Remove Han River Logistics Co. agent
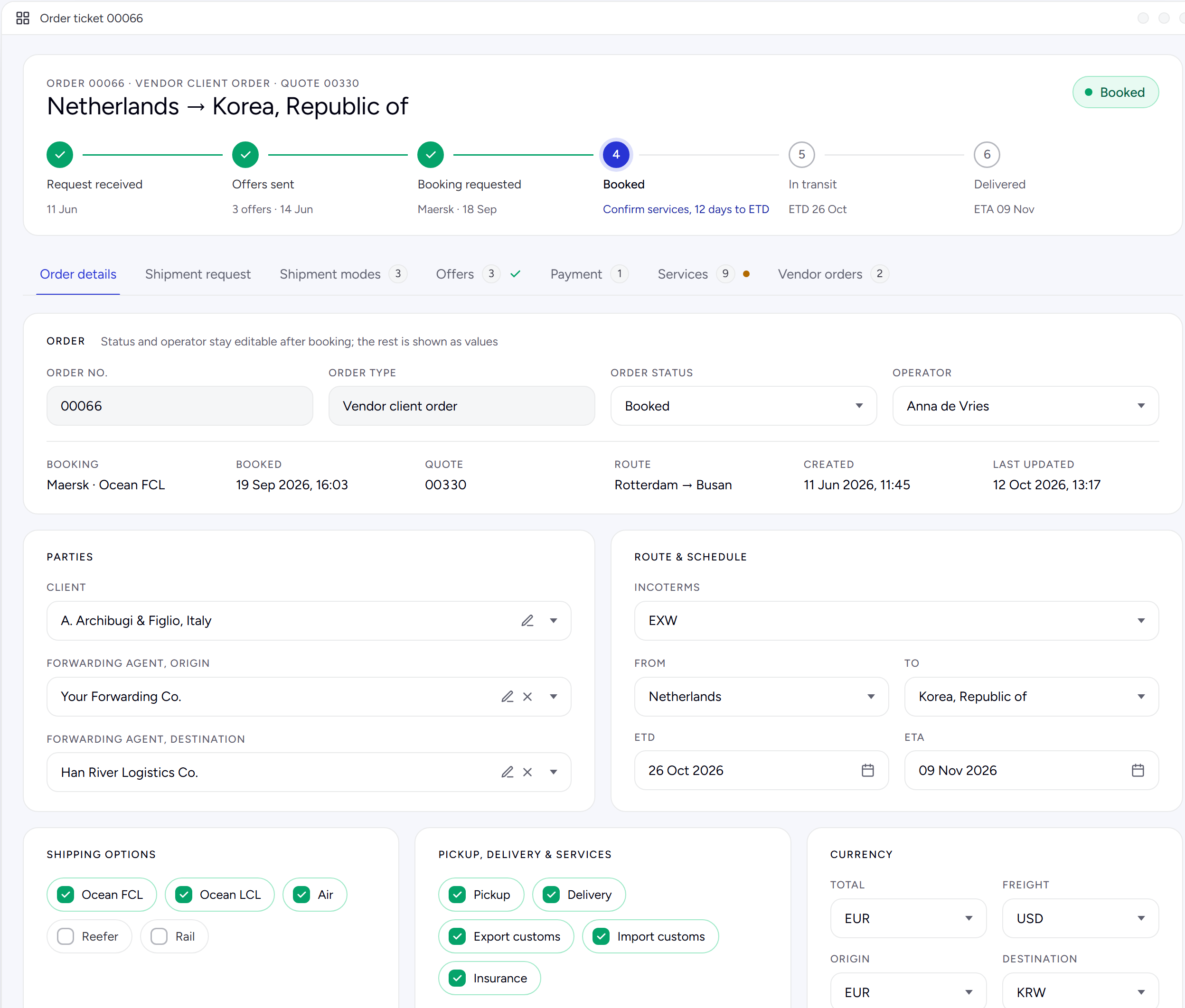This screenshot has height=1008, width=1185. point(527,772)
